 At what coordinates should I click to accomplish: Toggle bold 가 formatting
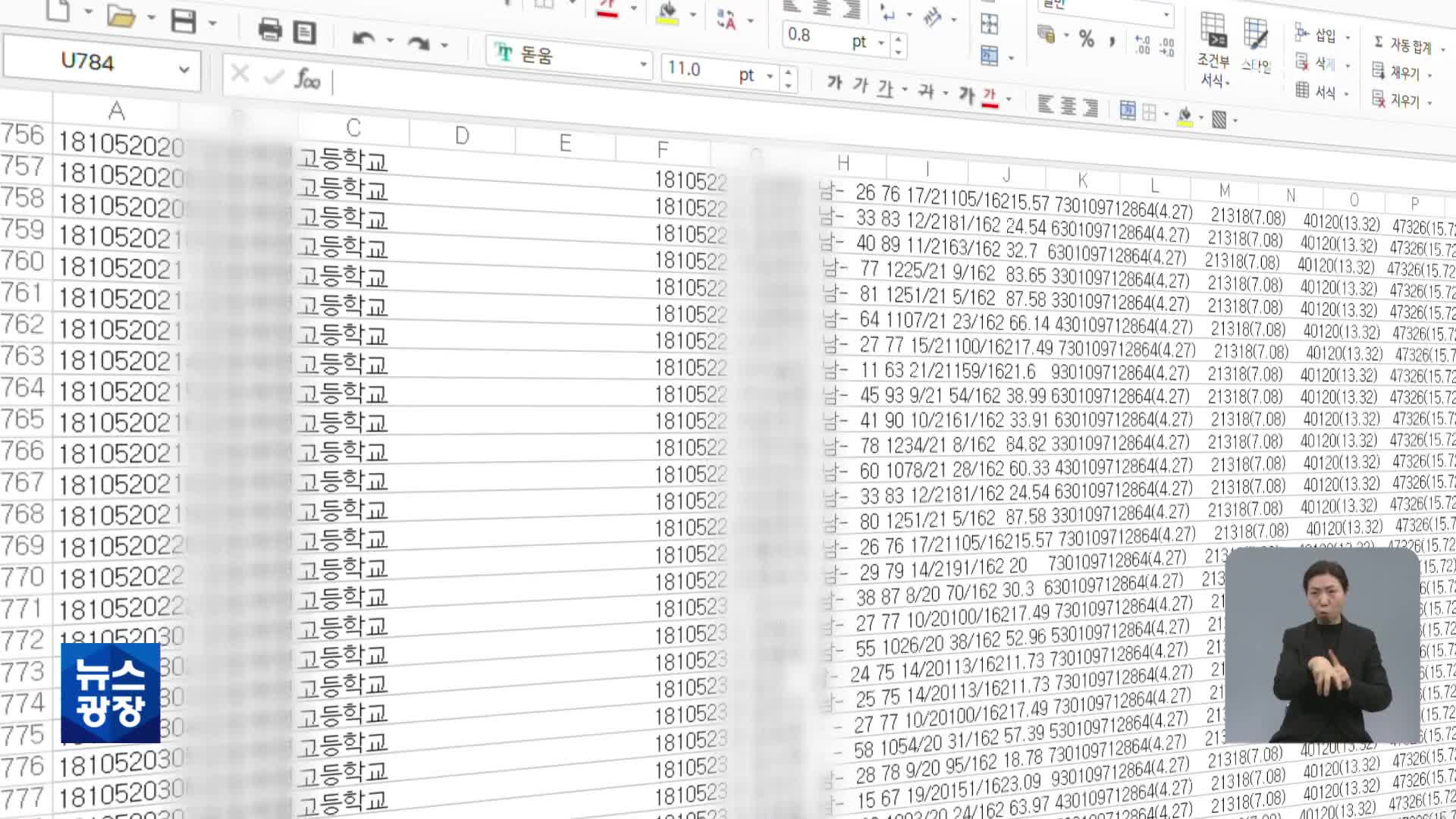[834, 82]
